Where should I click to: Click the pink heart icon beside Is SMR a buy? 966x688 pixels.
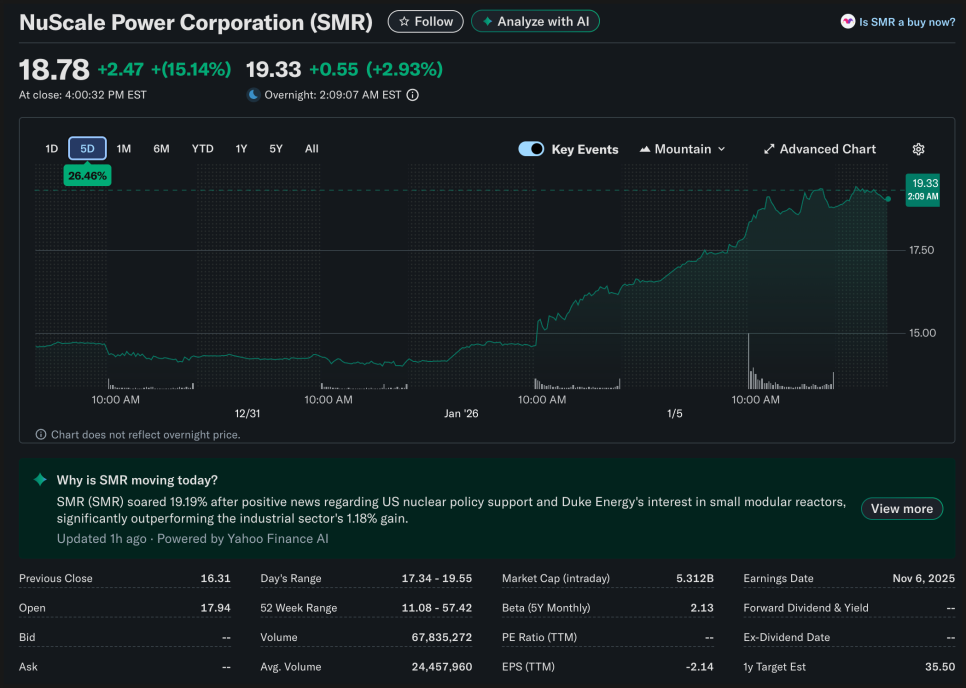(848, 22)
